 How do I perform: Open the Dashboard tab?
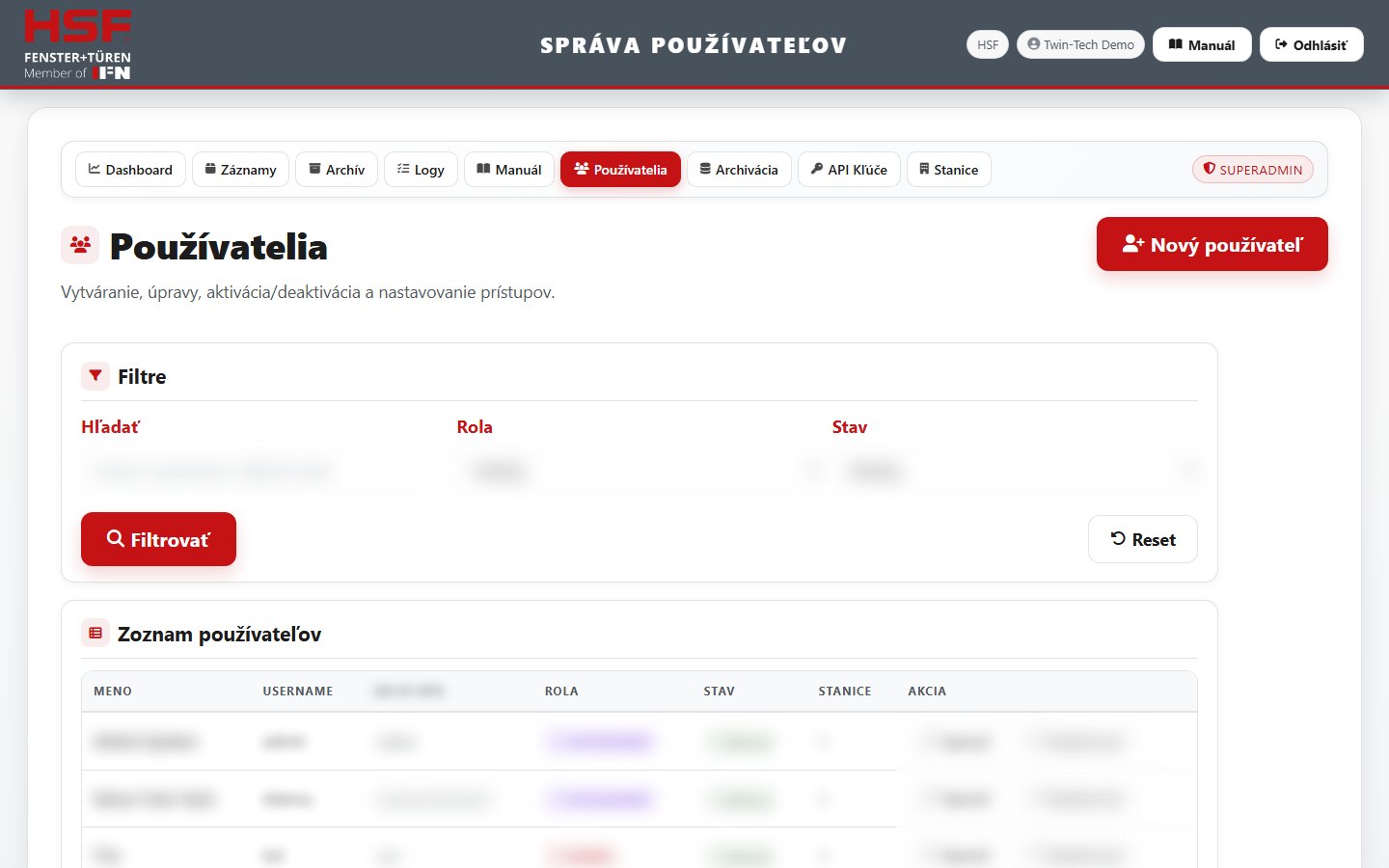point(130,170)
